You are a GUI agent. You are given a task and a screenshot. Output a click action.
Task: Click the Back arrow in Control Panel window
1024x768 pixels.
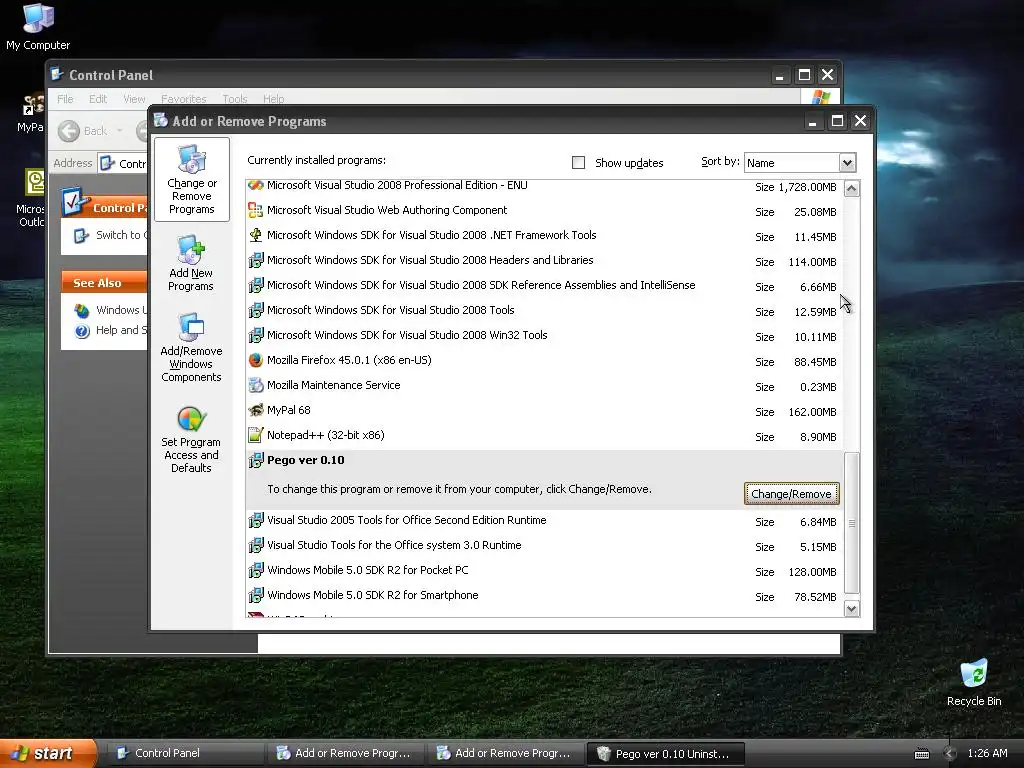click(69, 131)
